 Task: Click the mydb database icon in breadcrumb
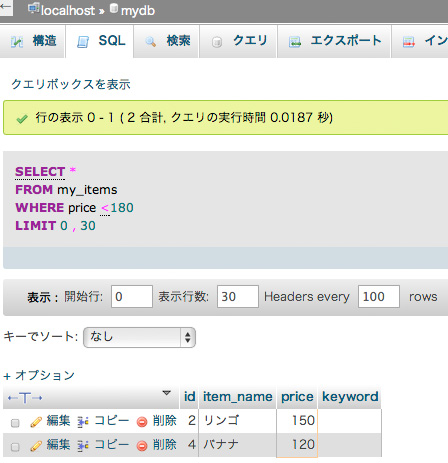point(114,8)
